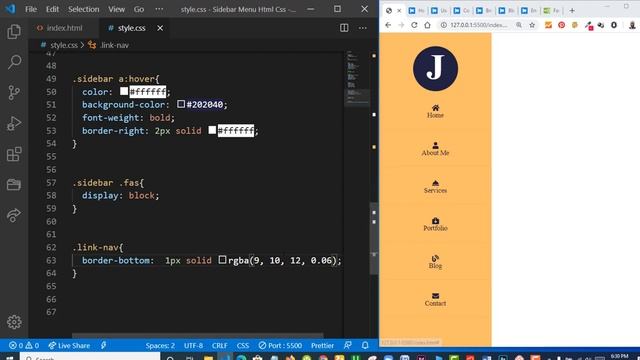Split the editor to the right
The image size is (640, 360).
pyautogui.click(x=344, y=28)
